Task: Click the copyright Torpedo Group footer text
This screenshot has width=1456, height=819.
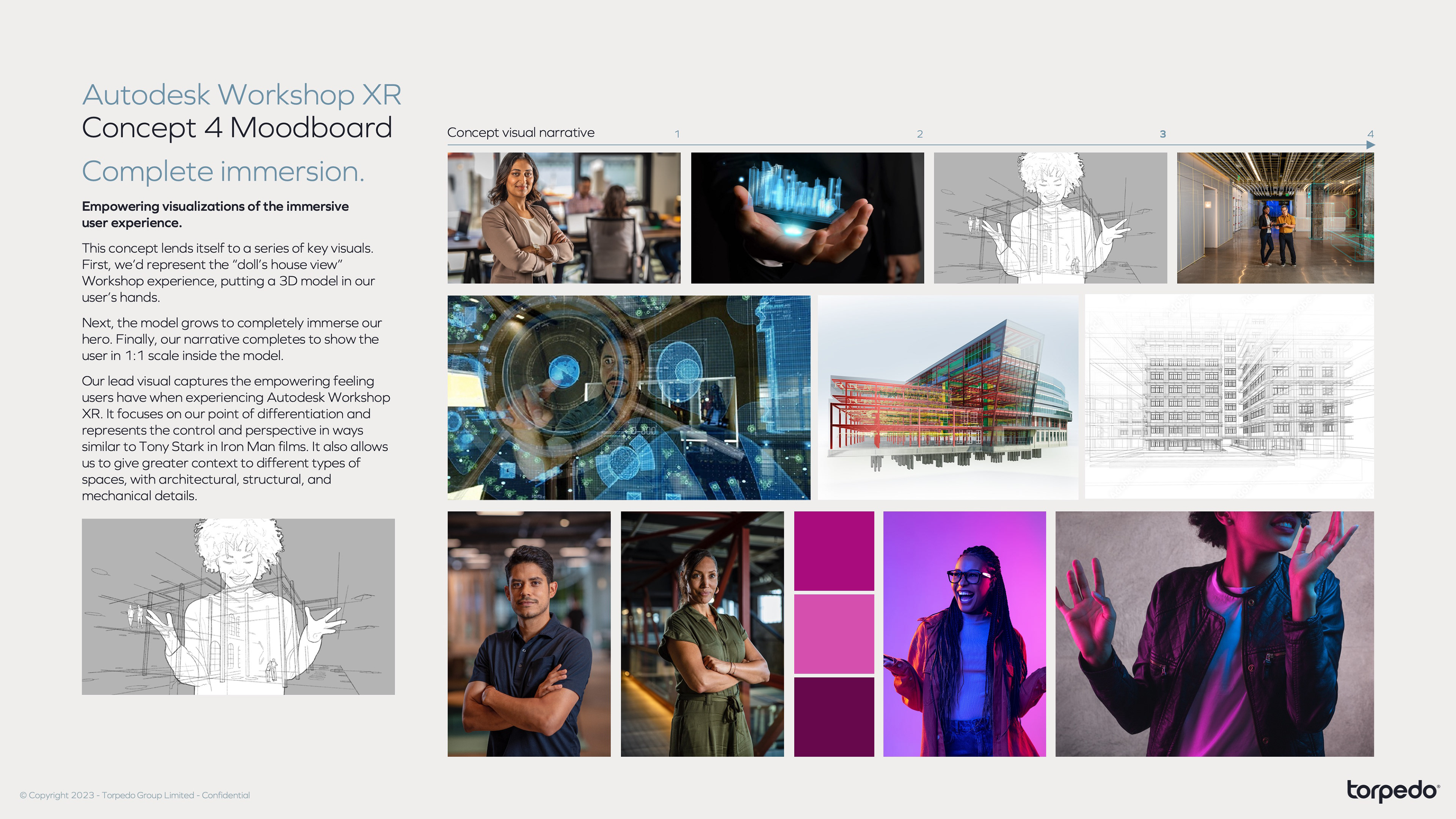Action: coord(135,795)
